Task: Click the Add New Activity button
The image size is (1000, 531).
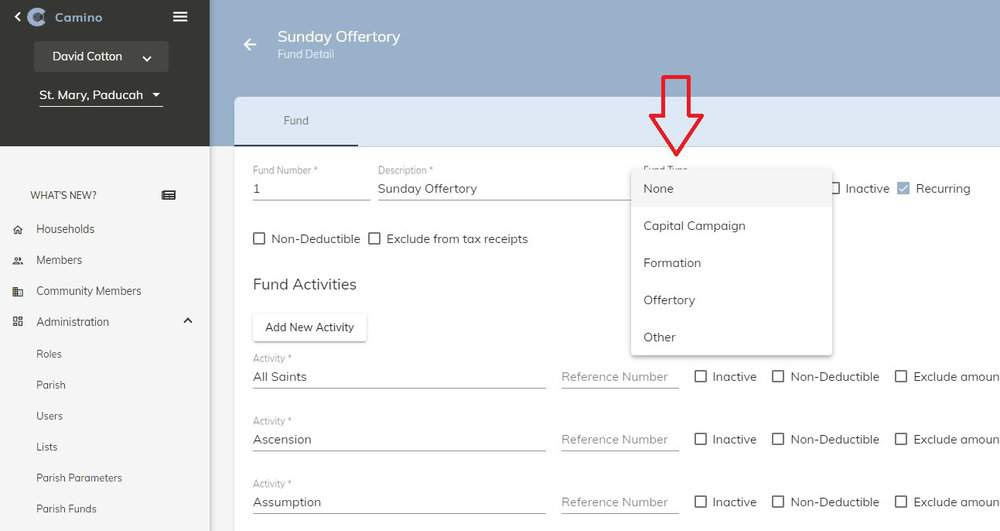Action: coord(309,327)
